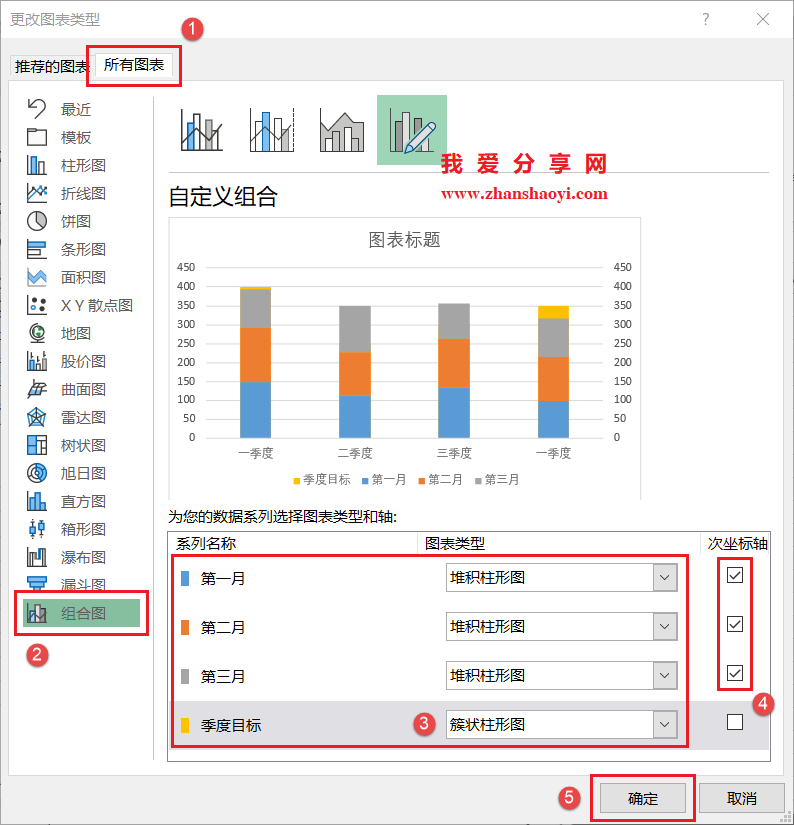Toggle secondary axis for 第三月
The image size is (794, 825).
click(735, 673)
